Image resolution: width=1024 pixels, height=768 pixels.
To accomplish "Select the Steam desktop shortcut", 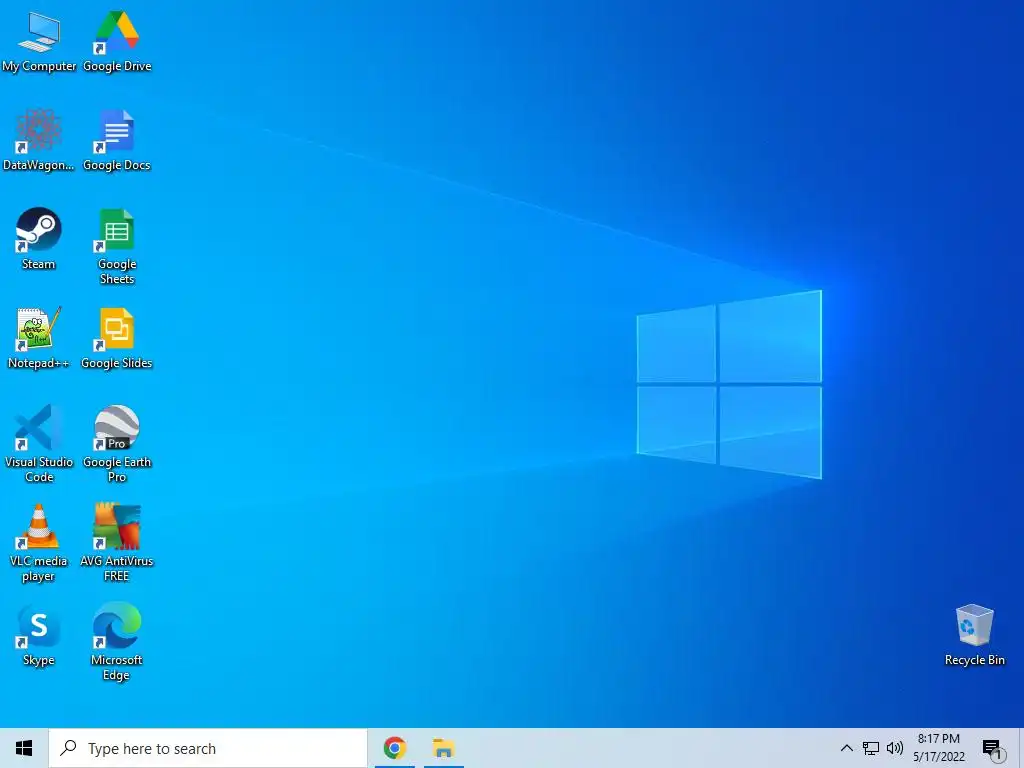I will click(39, 239).
